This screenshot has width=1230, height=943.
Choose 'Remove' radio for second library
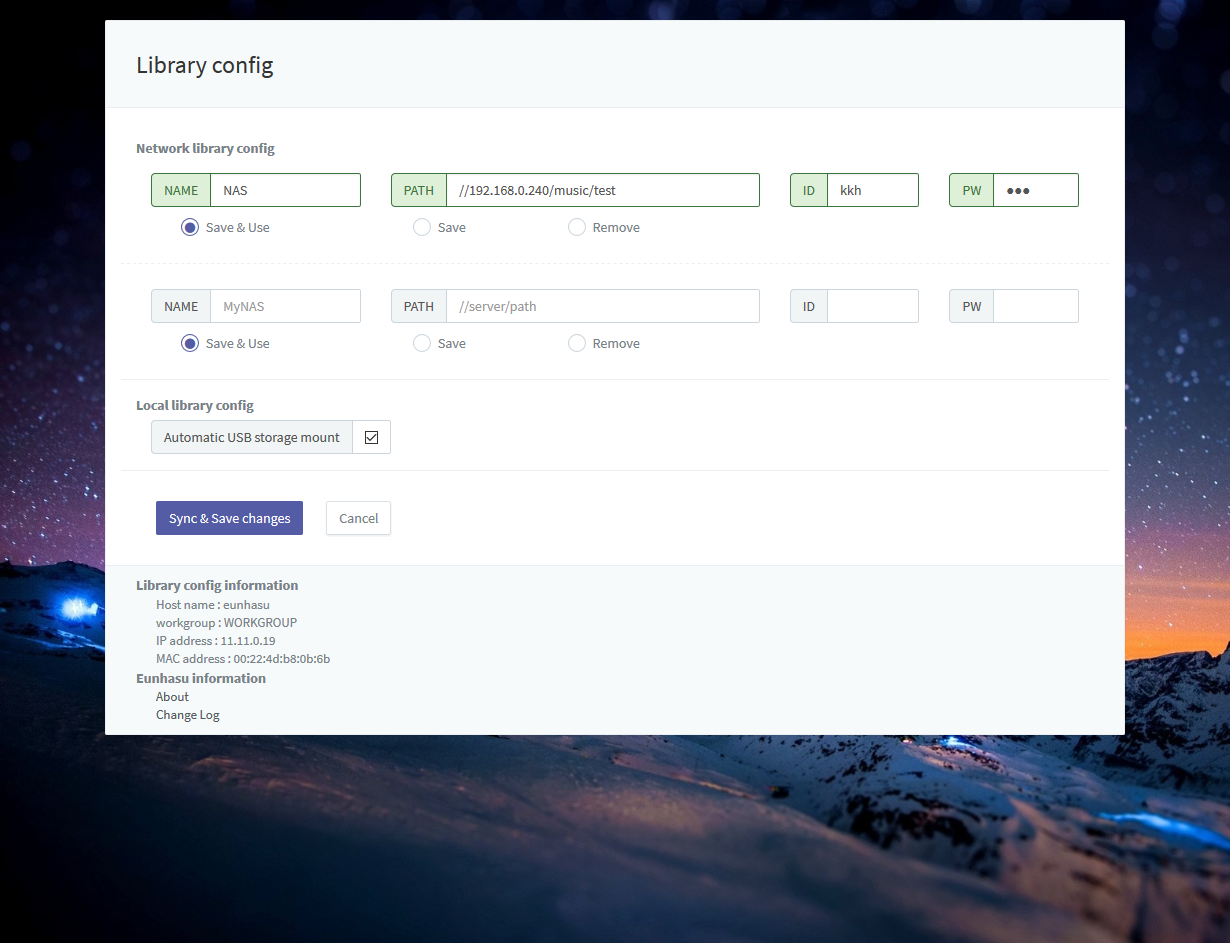tap(577, 343)
